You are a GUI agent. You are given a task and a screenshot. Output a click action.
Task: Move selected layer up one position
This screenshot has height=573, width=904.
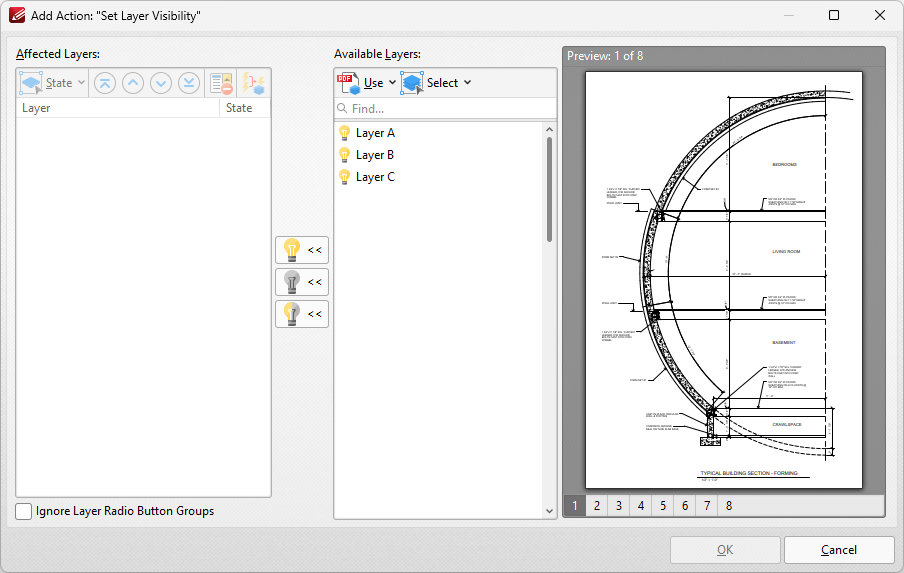pos(133,83)
